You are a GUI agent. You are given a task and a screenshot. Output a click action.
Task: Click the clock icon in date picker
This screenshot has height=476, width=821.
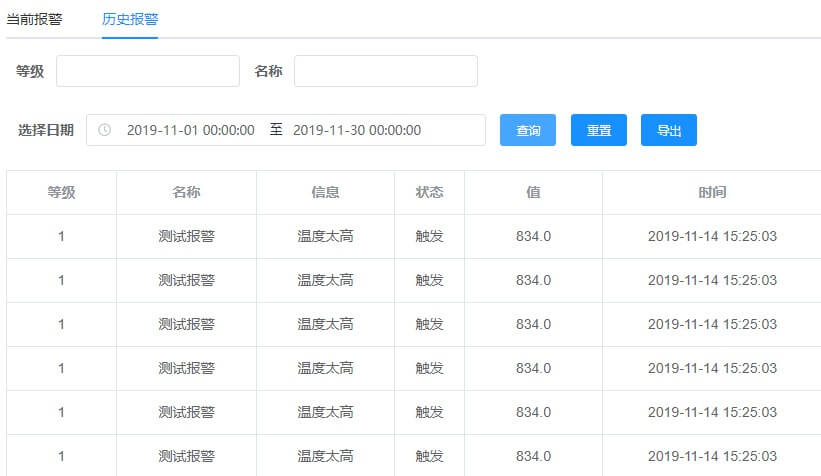(105, 130)
